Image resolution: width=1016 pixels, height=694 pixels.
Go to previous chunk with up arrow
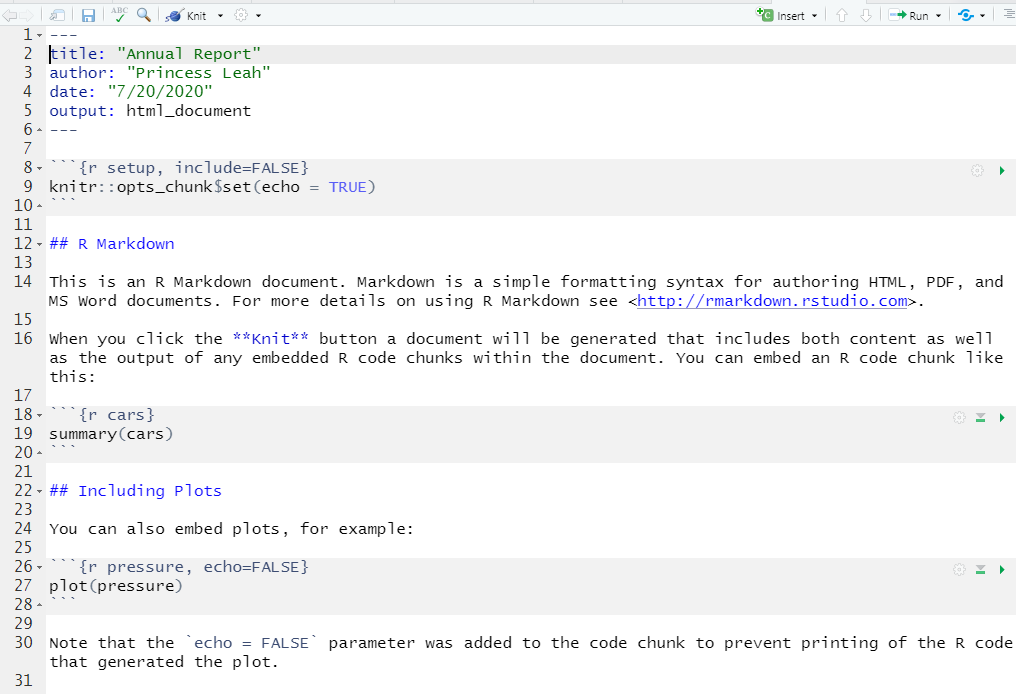pos(842,15)
